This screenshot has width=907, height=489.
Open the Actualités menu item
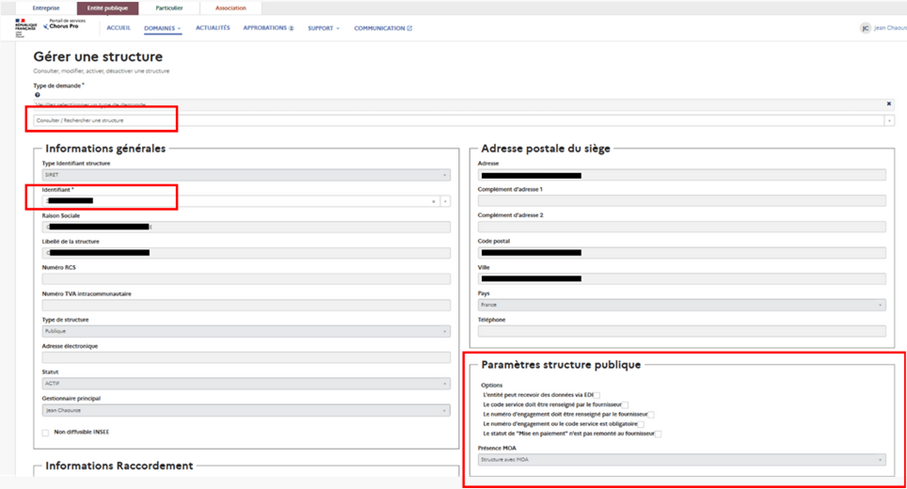(212, 28)
